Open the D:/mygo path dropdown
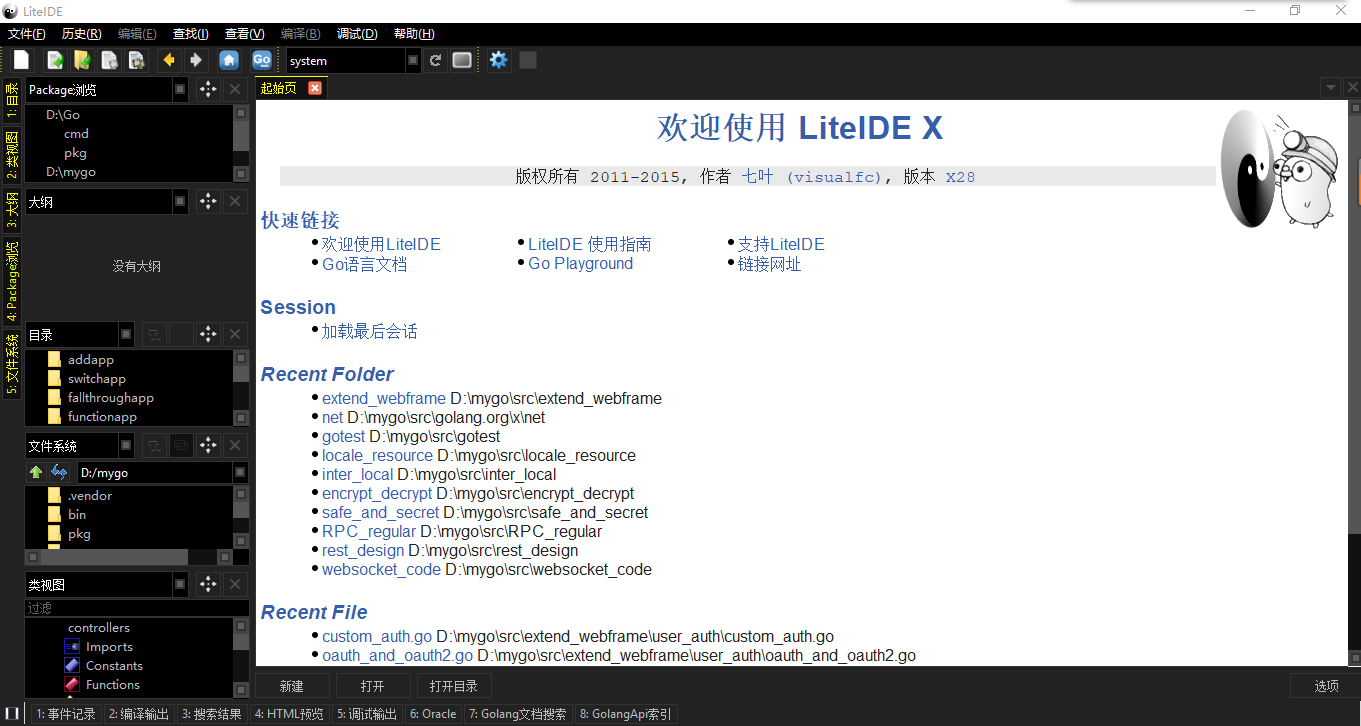This screenshot has width=1361, height=726. tap(241, 472)
